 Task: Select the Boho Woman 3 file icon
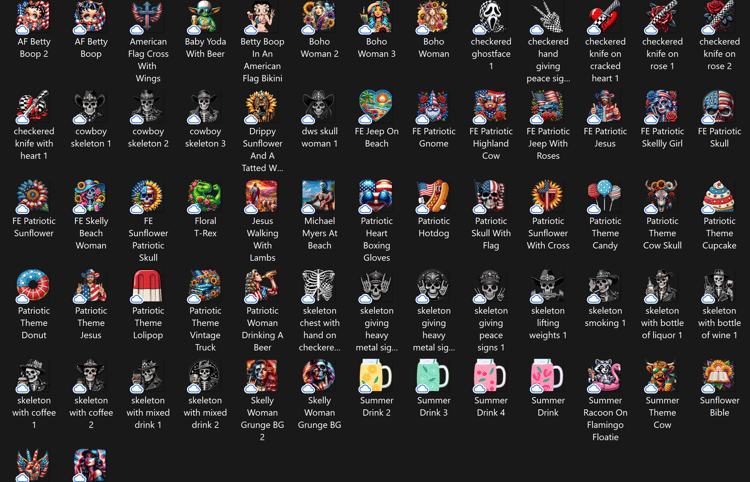[376, 17]
